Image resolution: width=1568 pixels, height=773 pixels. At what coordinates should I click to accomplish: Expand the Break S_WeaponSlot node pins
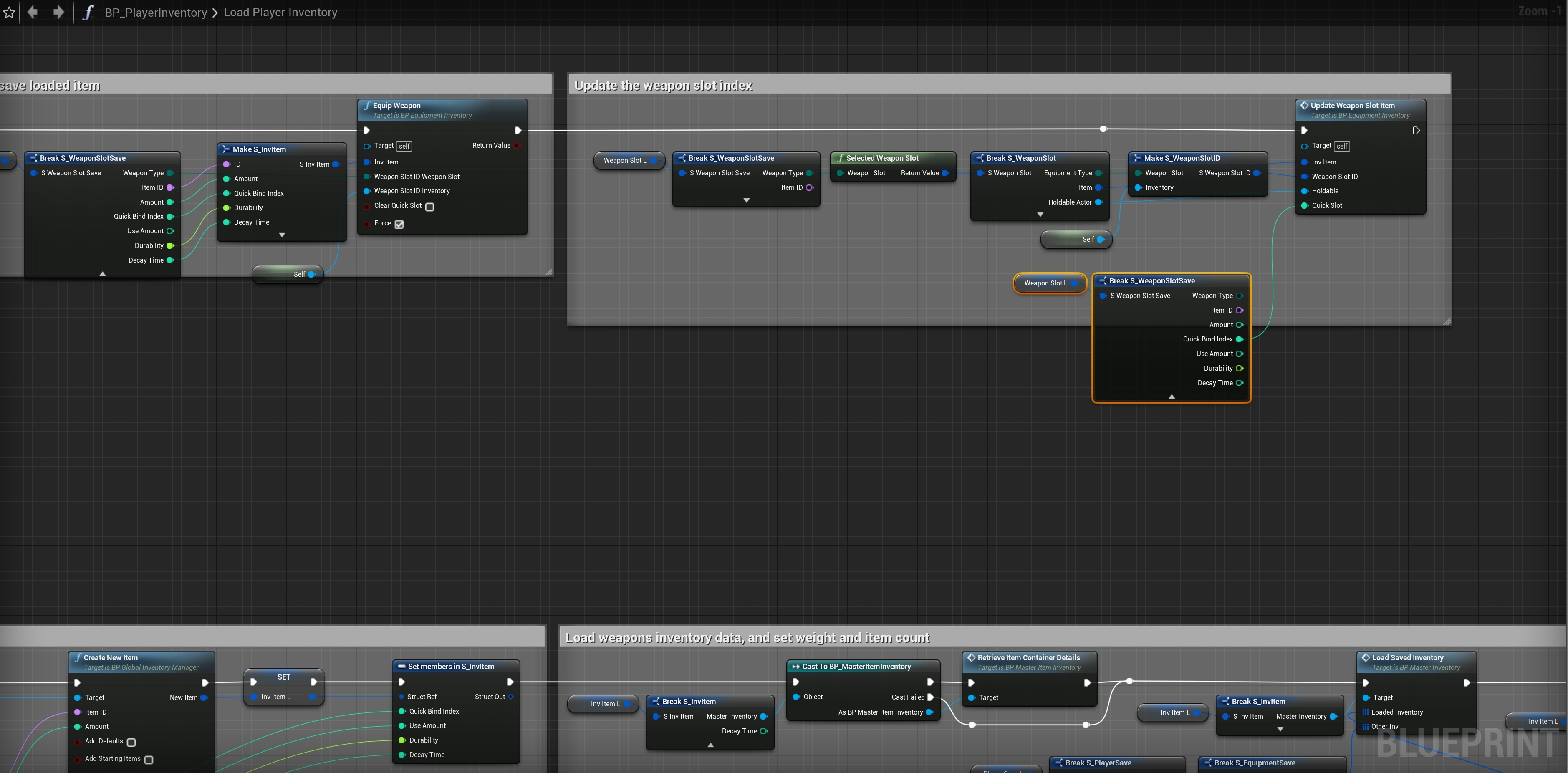tap(1040, 215)
